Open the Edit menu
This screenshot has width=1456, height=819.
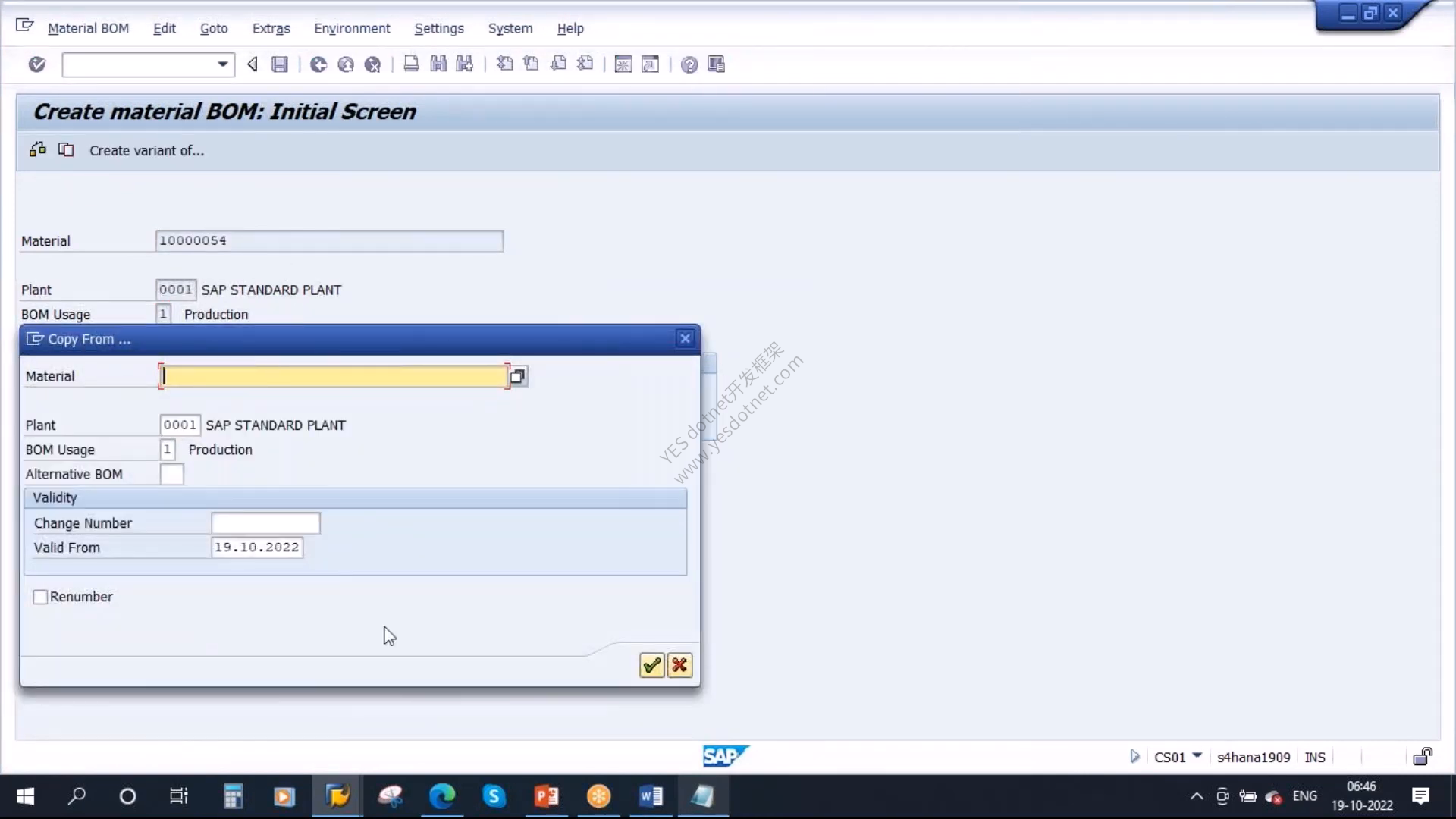[165, 28]
